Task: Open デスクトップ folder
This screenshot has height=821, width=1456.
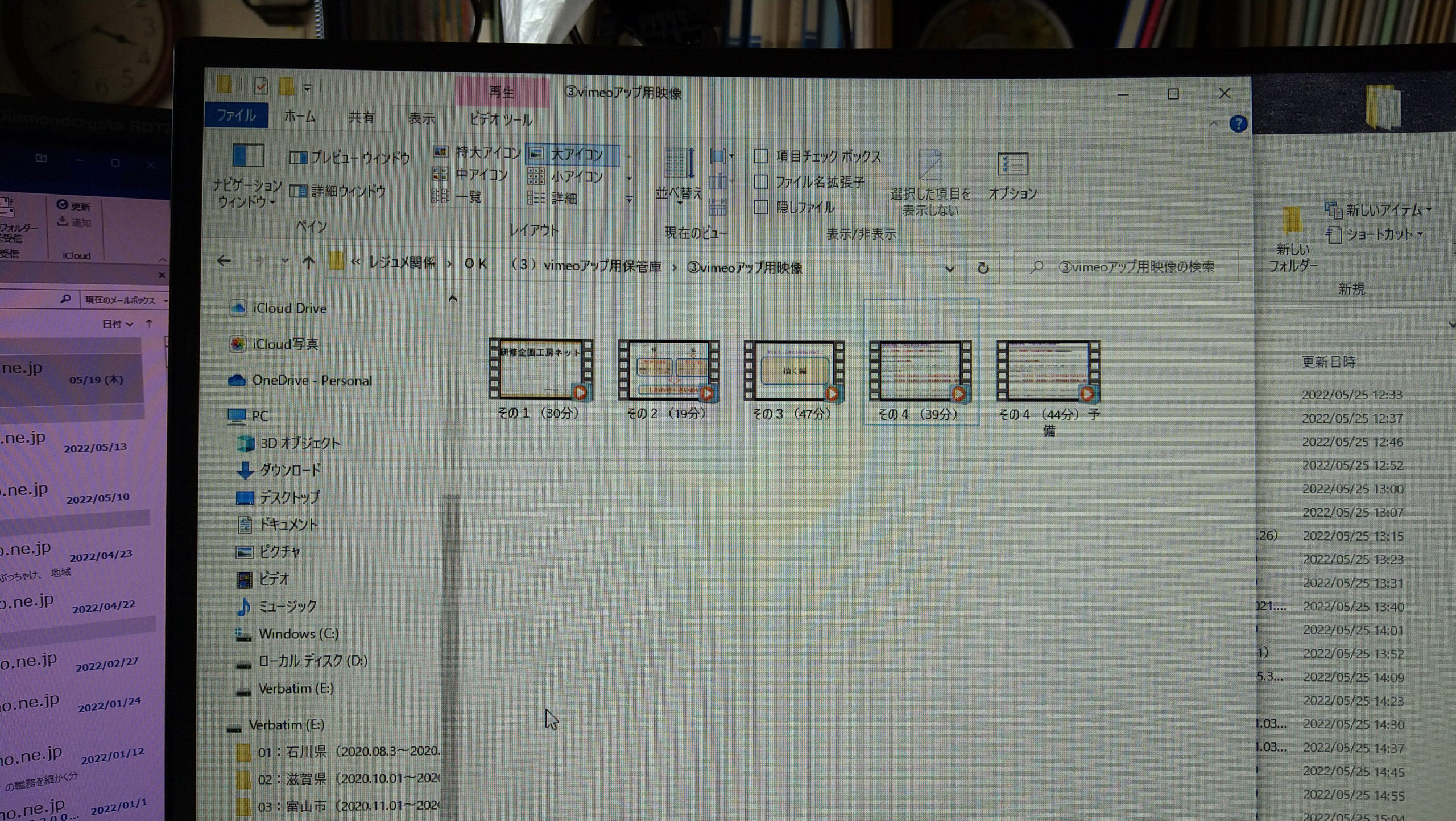Action: [x=278, y=497]
